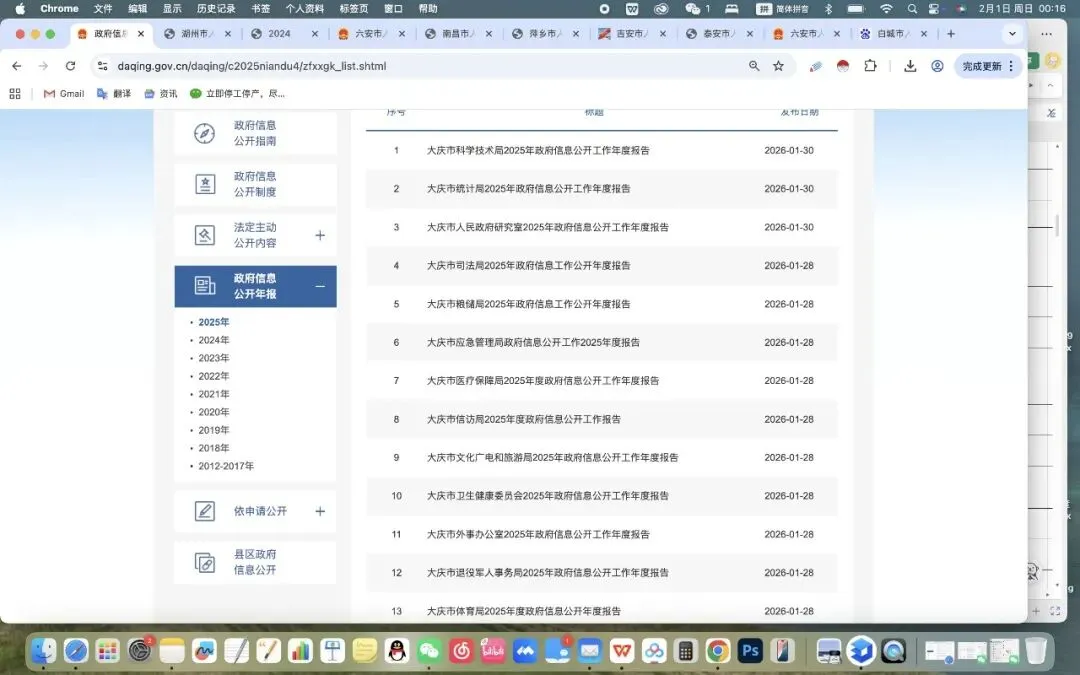Screen dimensions: 1080x675
Task: Select the 2020年 annual report list
Action: tap(214, 412)
